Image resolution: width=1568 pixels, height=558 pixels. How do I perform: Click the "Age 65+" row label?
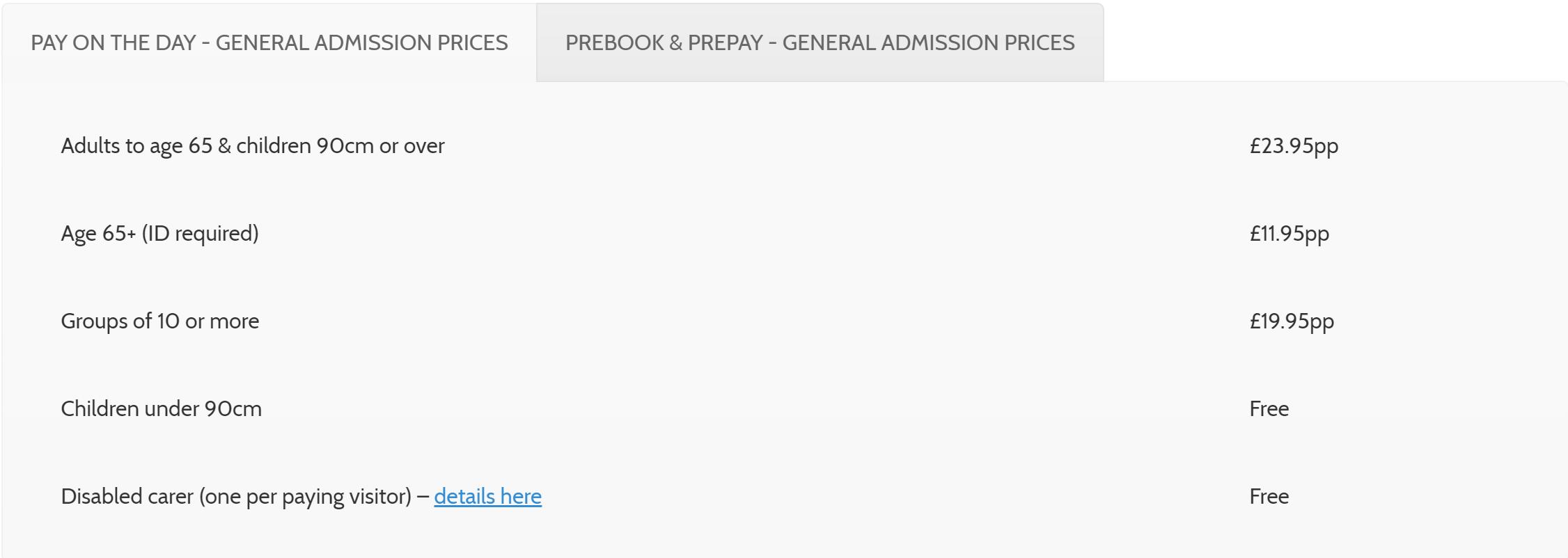pos(98,233)
